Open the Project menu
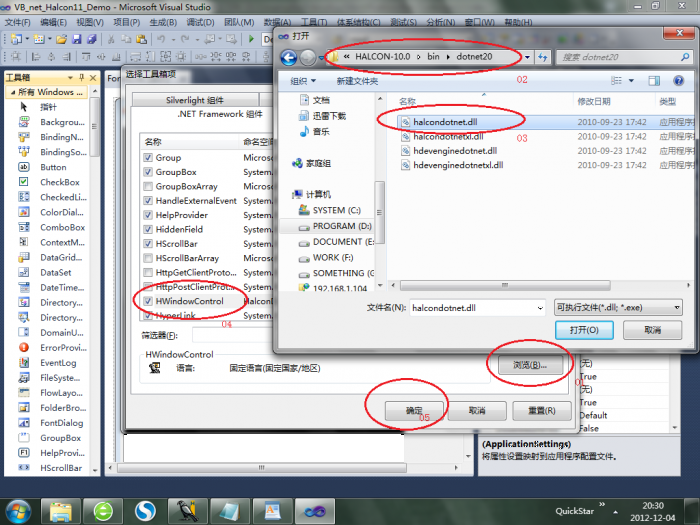This screenshot has height=525, width=700. pos(126,22)
